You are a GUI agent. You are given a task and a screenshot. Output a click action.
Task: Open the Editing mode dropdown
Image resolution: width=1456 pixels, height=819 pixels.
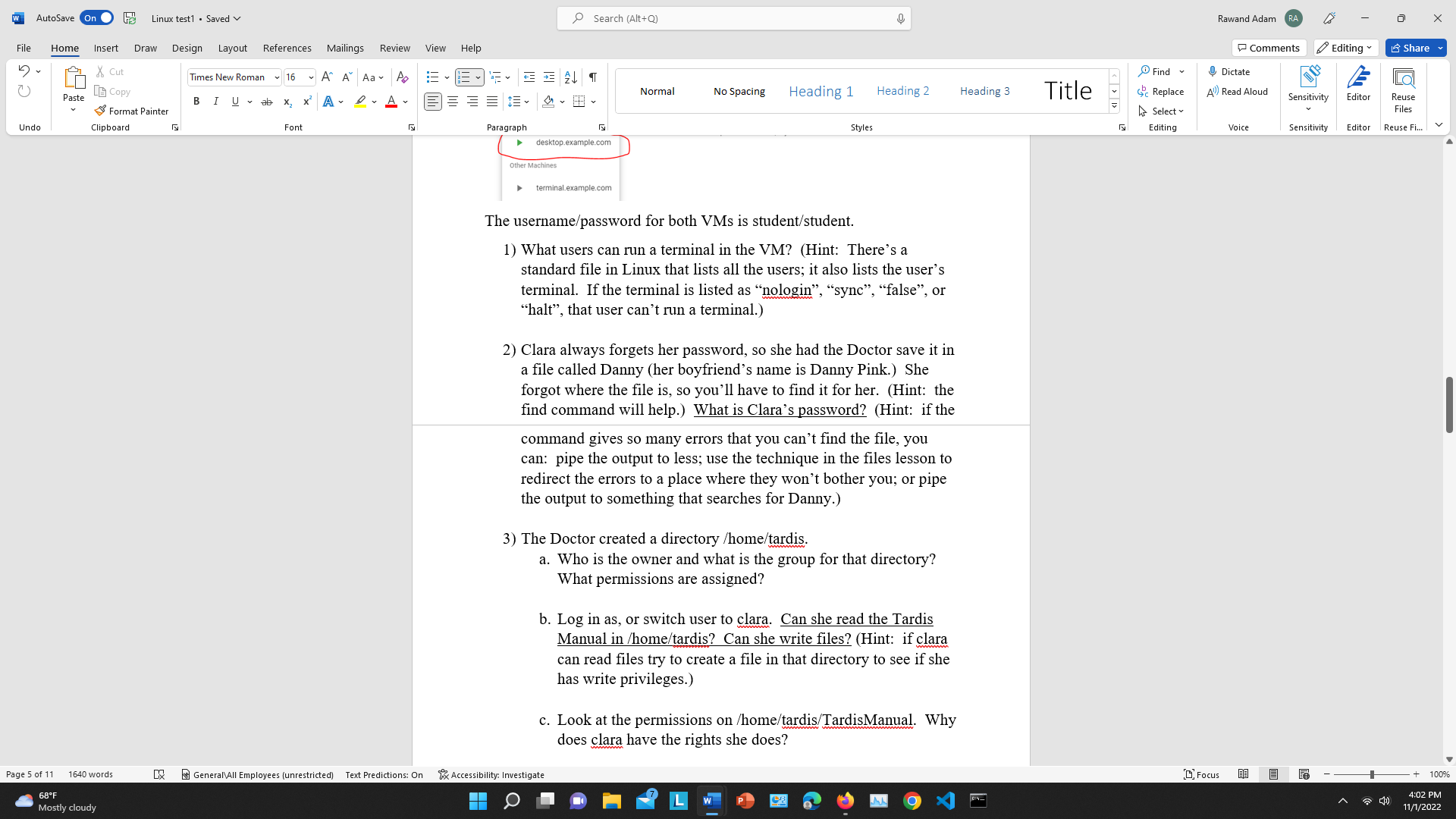click(1346, 48)
